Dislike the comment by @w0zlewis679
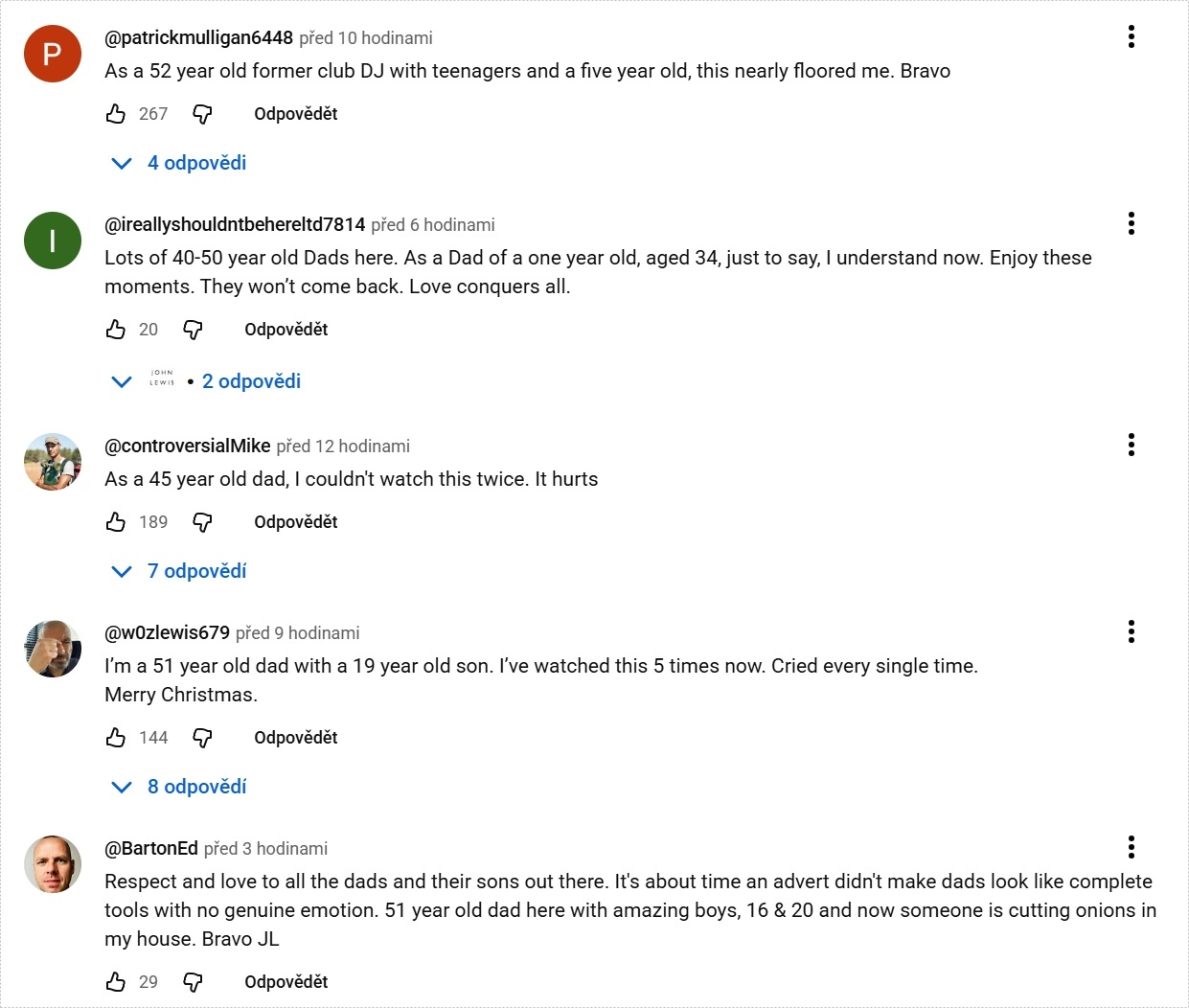Viewport: 1189px width, 1008px height. coord(202,738)
